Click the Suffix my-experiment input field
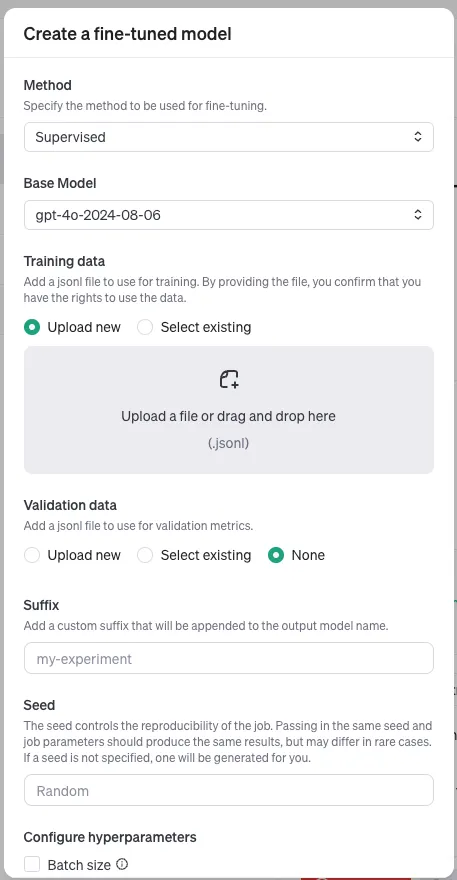457x880 pixels. click(228, 658)
